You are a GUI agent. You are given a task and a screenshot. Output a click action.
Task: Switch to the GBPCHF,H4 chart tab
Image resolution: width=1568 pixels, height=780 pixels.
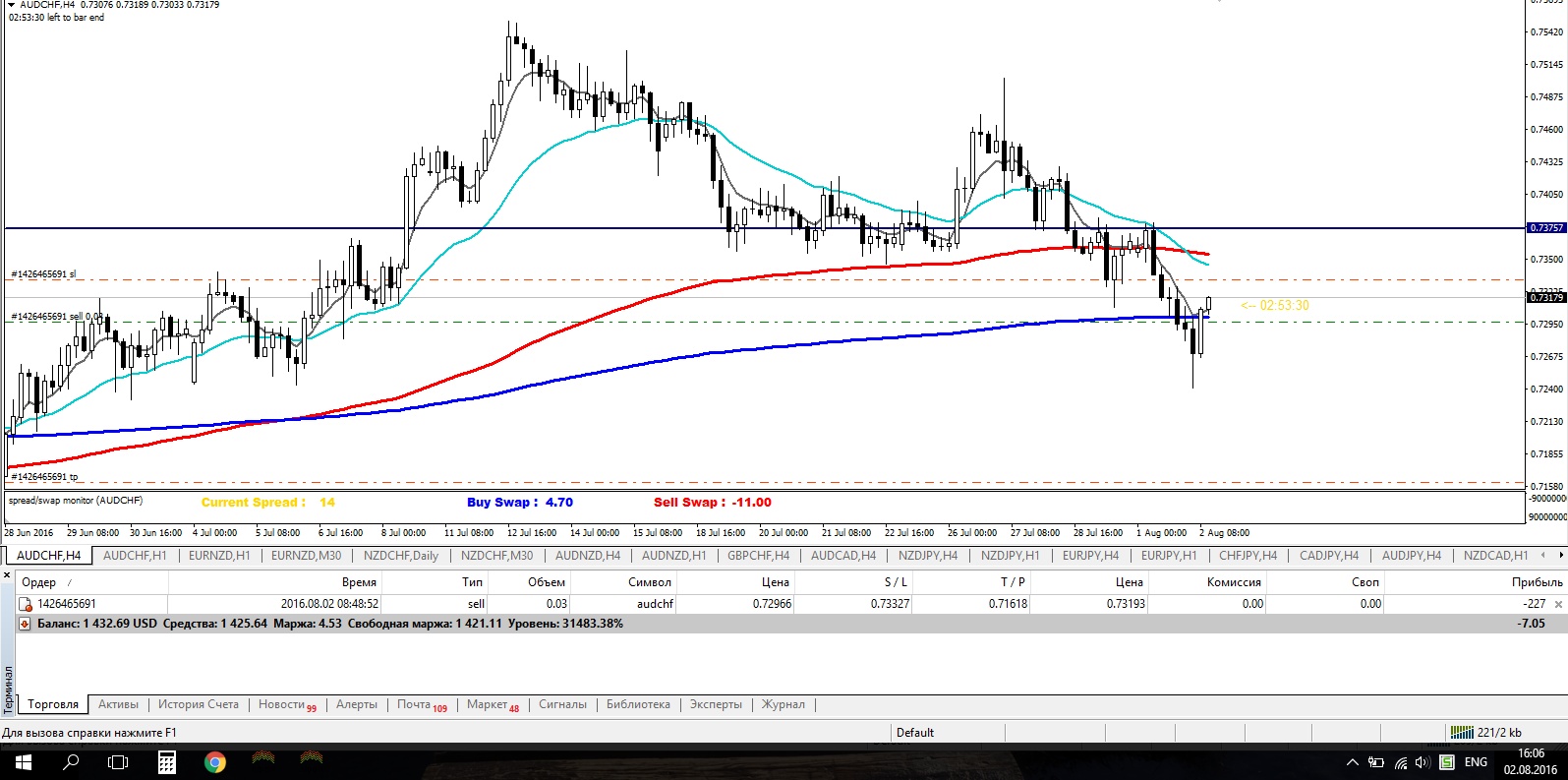tap(759, 556)
